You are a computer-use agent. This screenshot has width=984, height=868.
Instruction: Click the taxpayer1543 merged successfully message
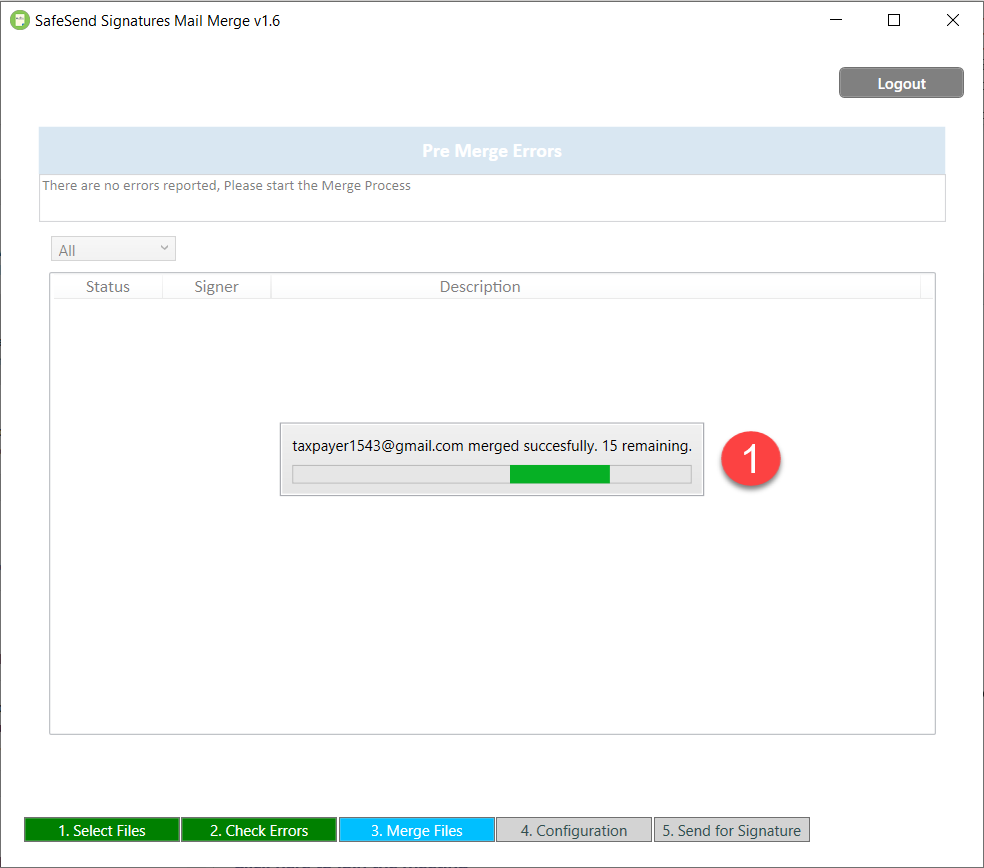coord(491,446)
